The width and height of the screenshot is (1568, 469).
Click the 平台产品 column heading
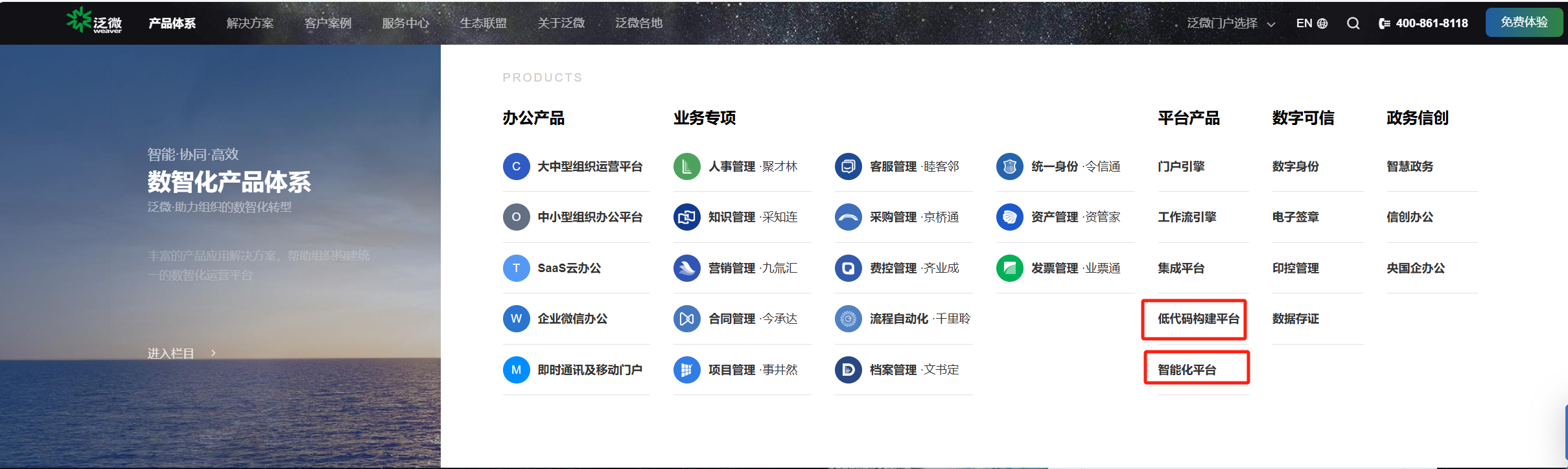tap(1189, 118)
